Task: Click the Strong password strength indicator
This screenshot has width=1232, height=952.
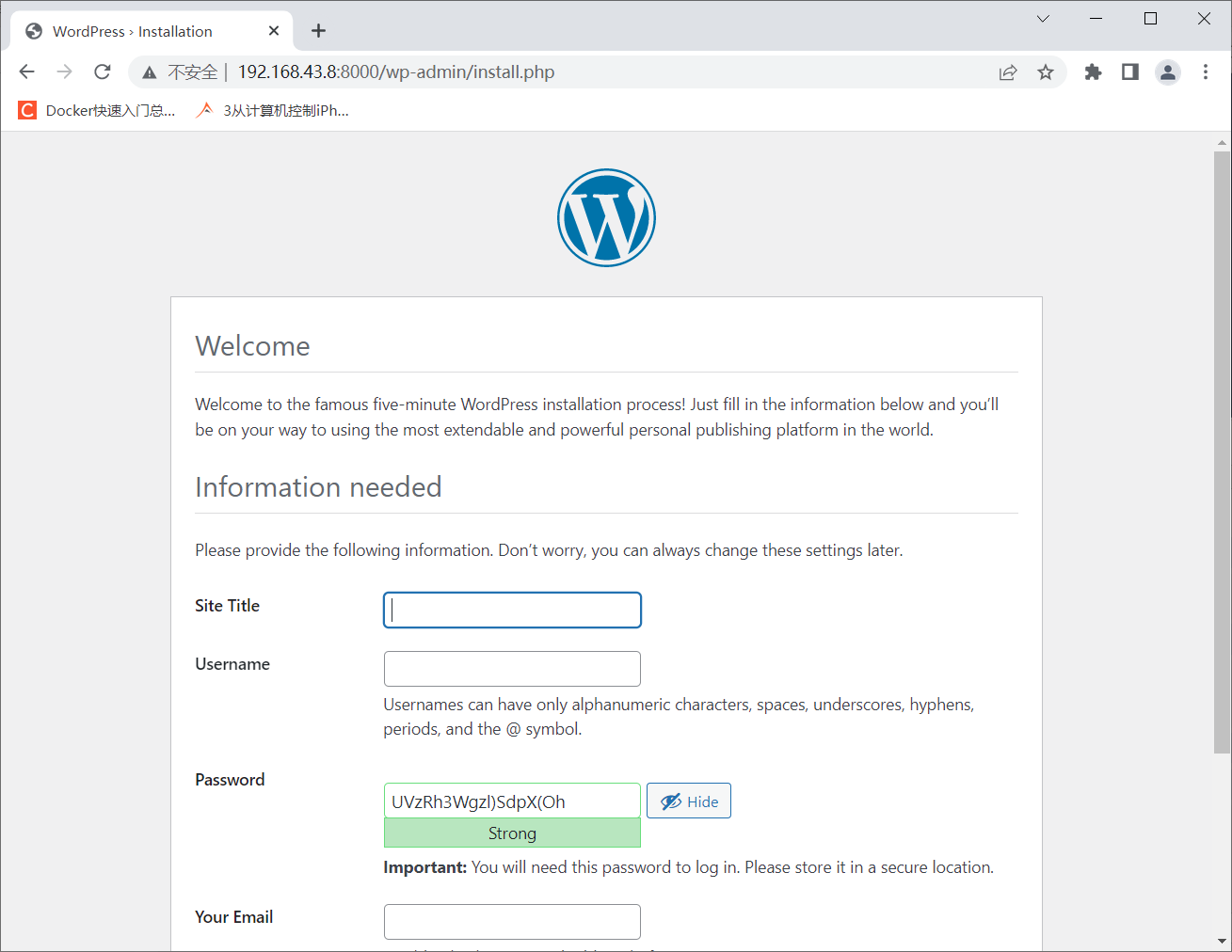Action: pos(512,833)
